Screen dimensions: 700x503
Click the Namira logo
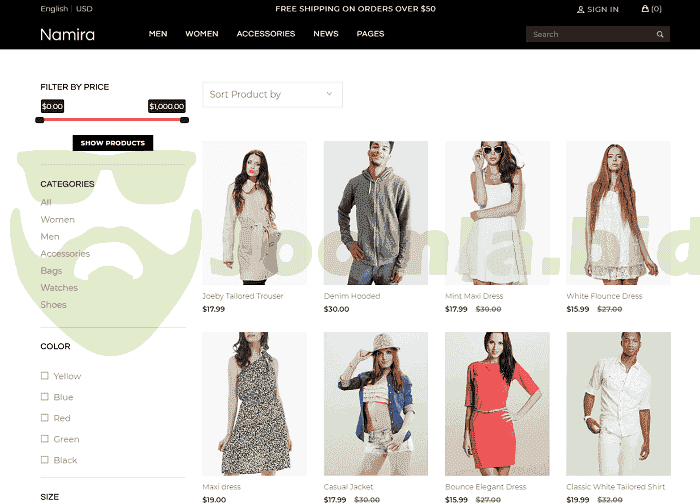point(67,34)
